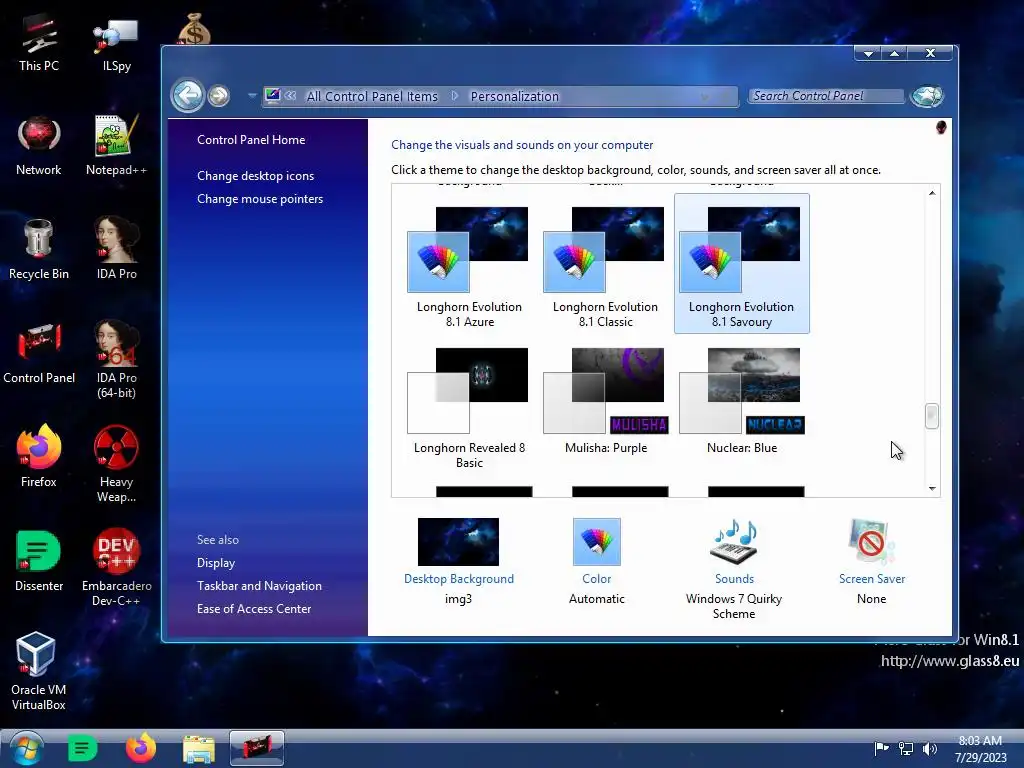The image size is (1024, 768).
Task: Open the Display link
Action: (x=216, y=563)
